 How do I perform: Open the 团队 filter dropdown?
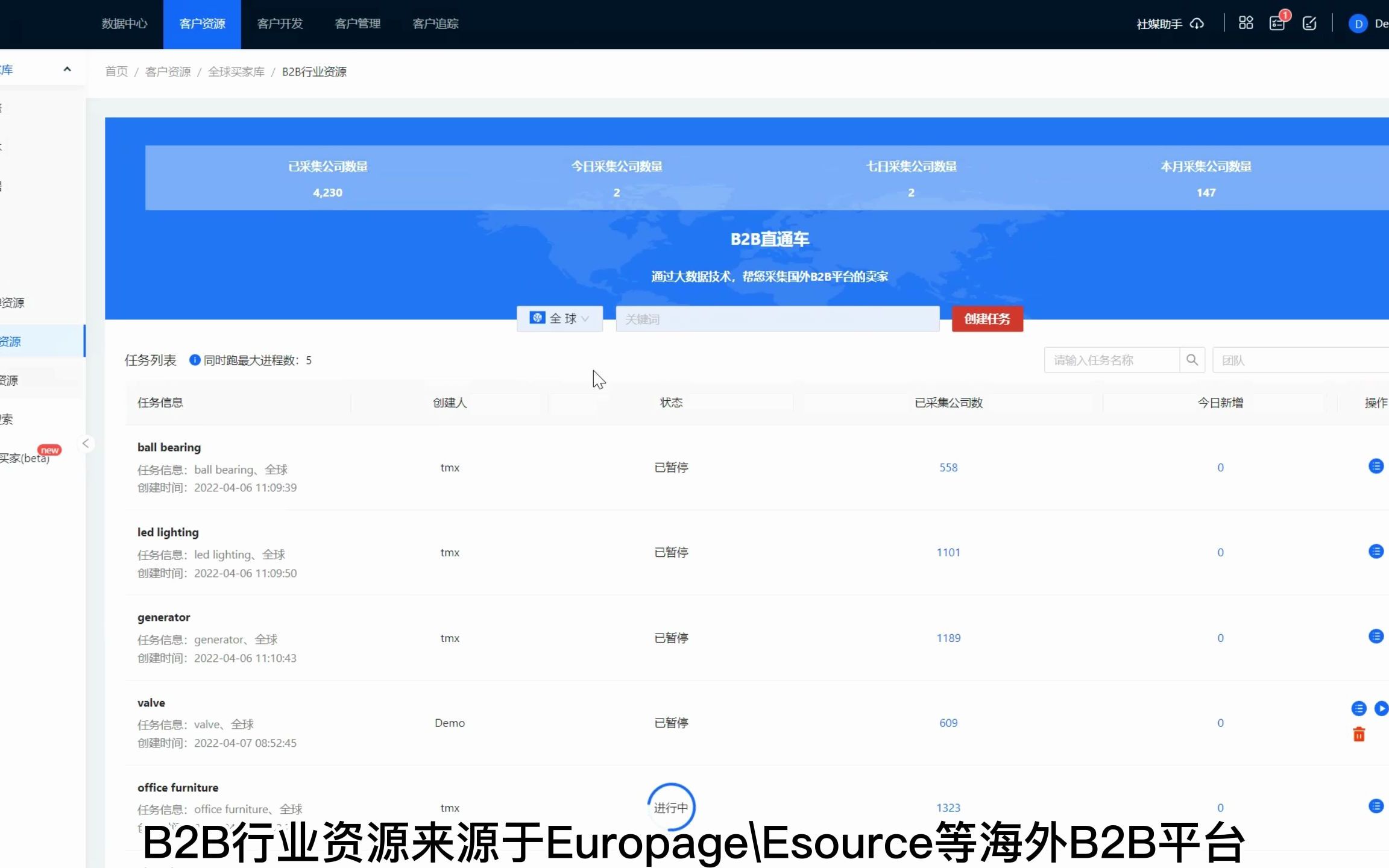[x=1301, y=360]
